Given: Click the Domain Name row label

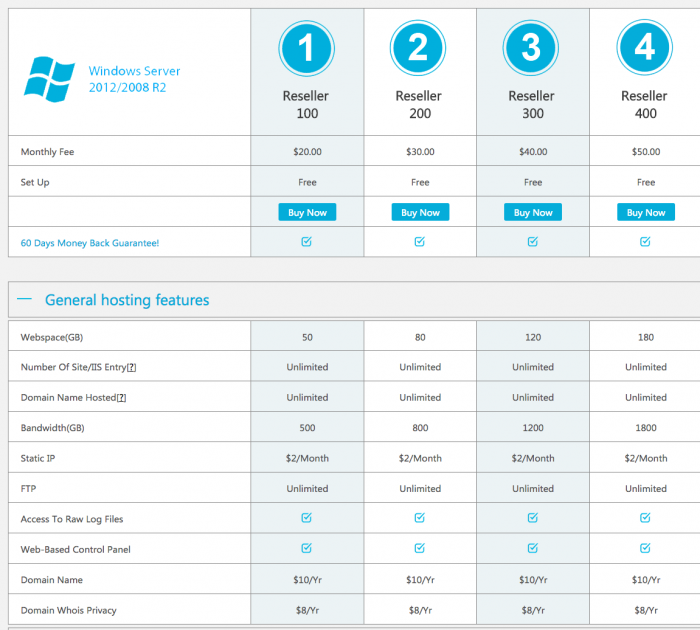Looking at the screenshot, I should [x=51, y=580].
